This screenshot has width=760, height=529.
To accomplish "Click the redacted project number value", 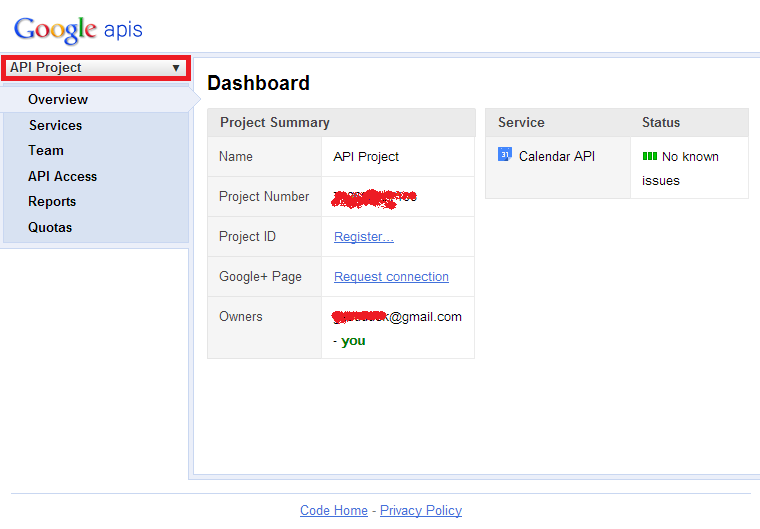I will 374,198.
